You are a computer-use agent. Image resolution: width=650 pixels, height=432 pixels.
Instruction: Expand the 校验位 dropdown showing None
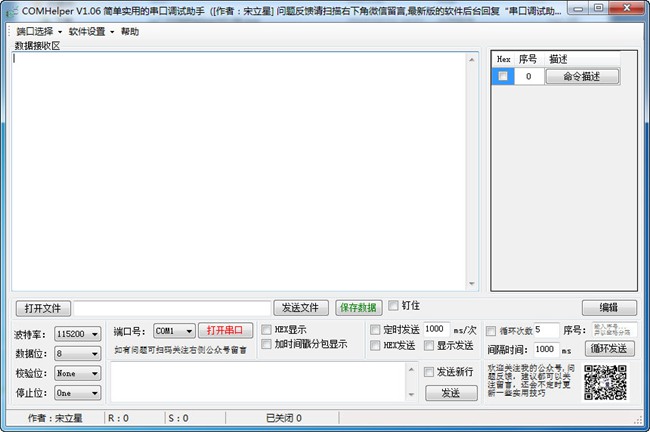click(x=78, y=374)
